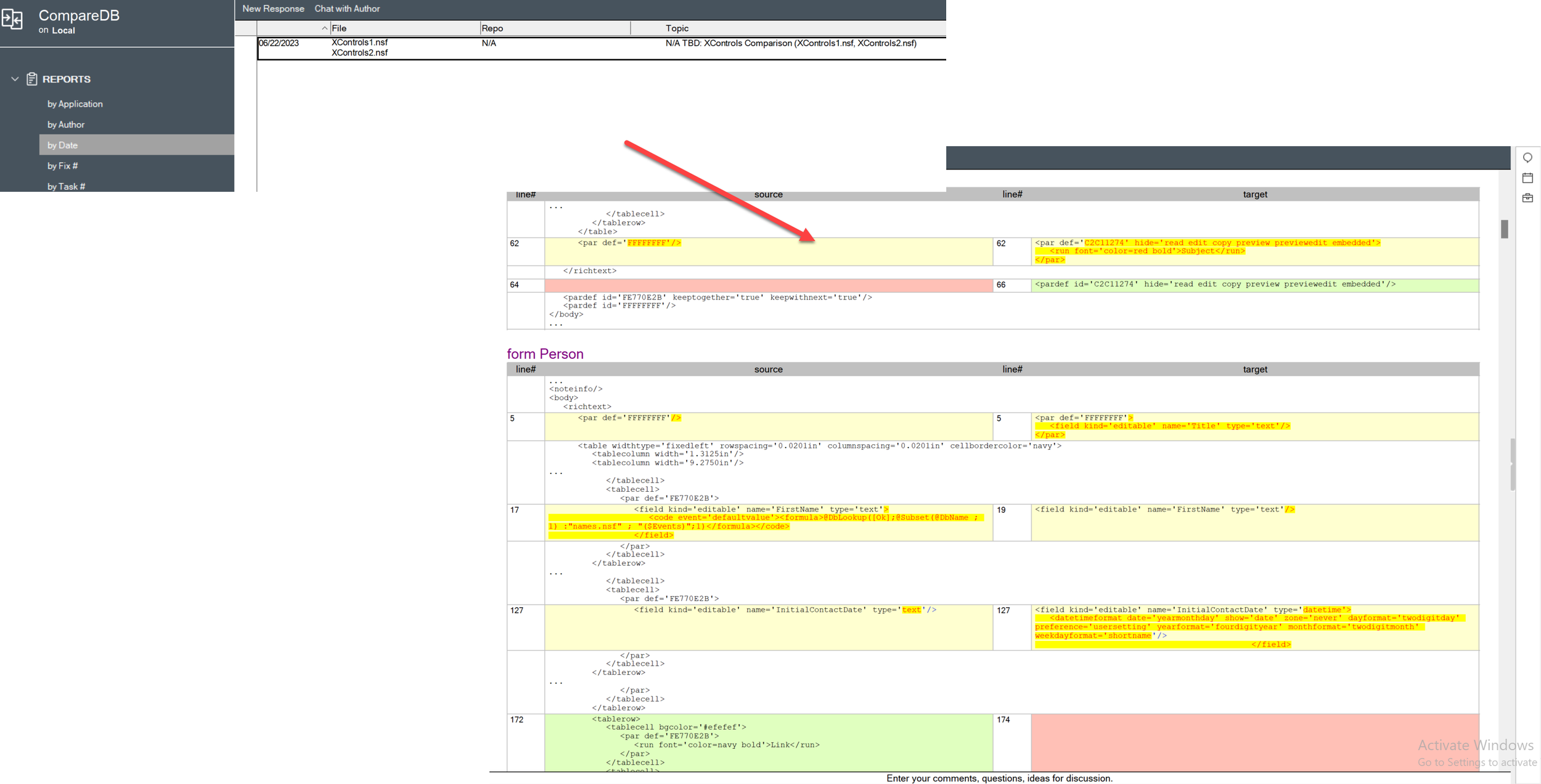This screenshot has height=784, width=1541.
Task: Open the toolbox icon on right panel
Action: point(1527,198)
